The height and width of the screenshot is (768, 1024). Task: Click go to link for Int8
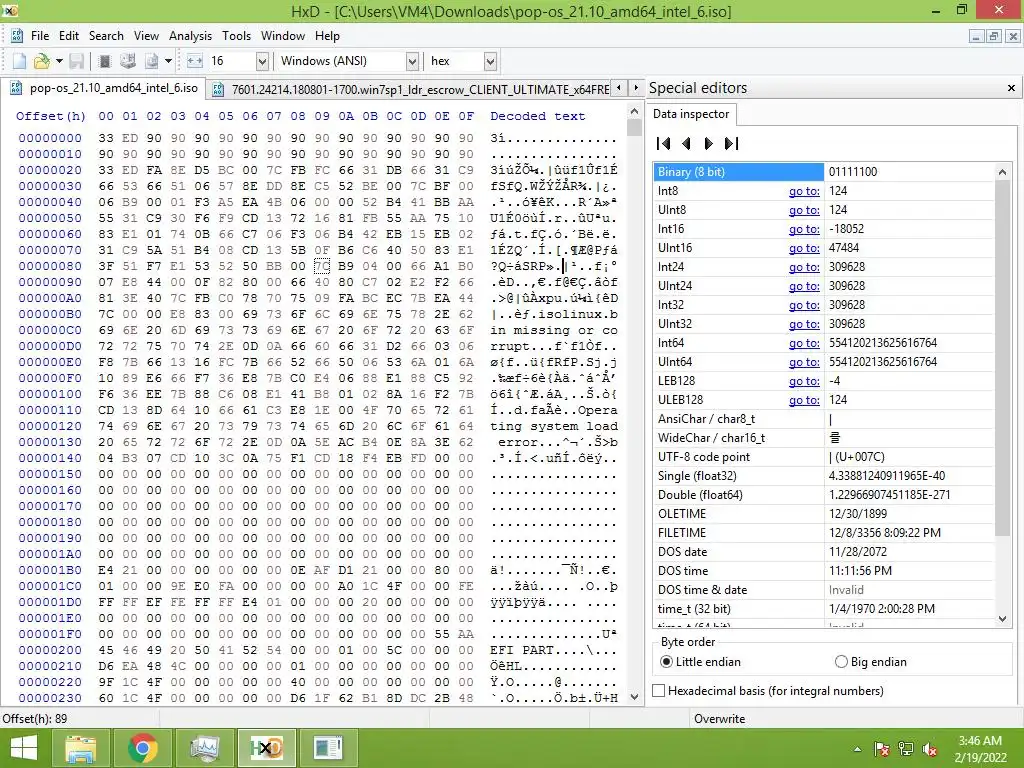pyautogui.click(x=804, y=191)
